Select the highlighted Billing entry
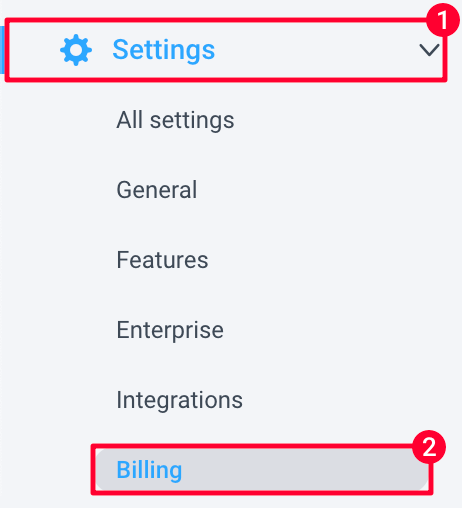This screenshot has width=462, height=508. pyautogui.click(x=262, y=470)
